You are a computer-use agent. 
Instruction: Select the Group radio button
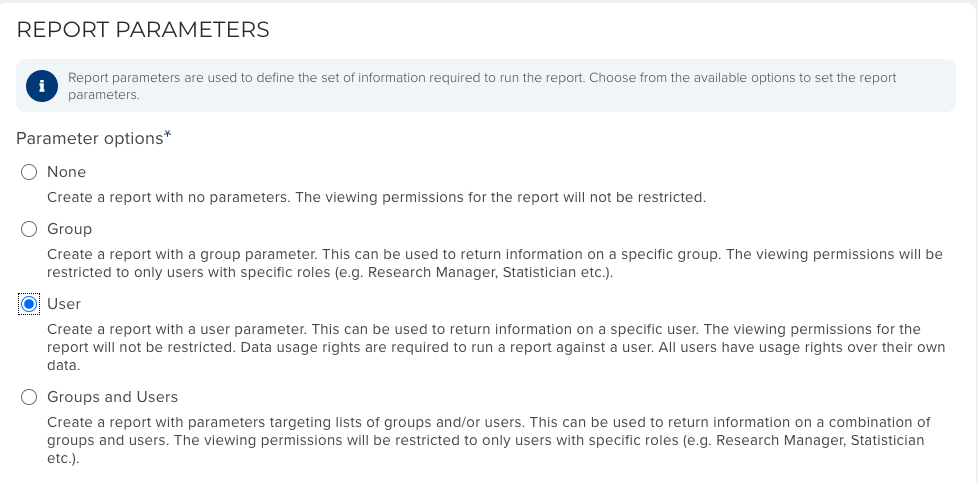[30, 229]
